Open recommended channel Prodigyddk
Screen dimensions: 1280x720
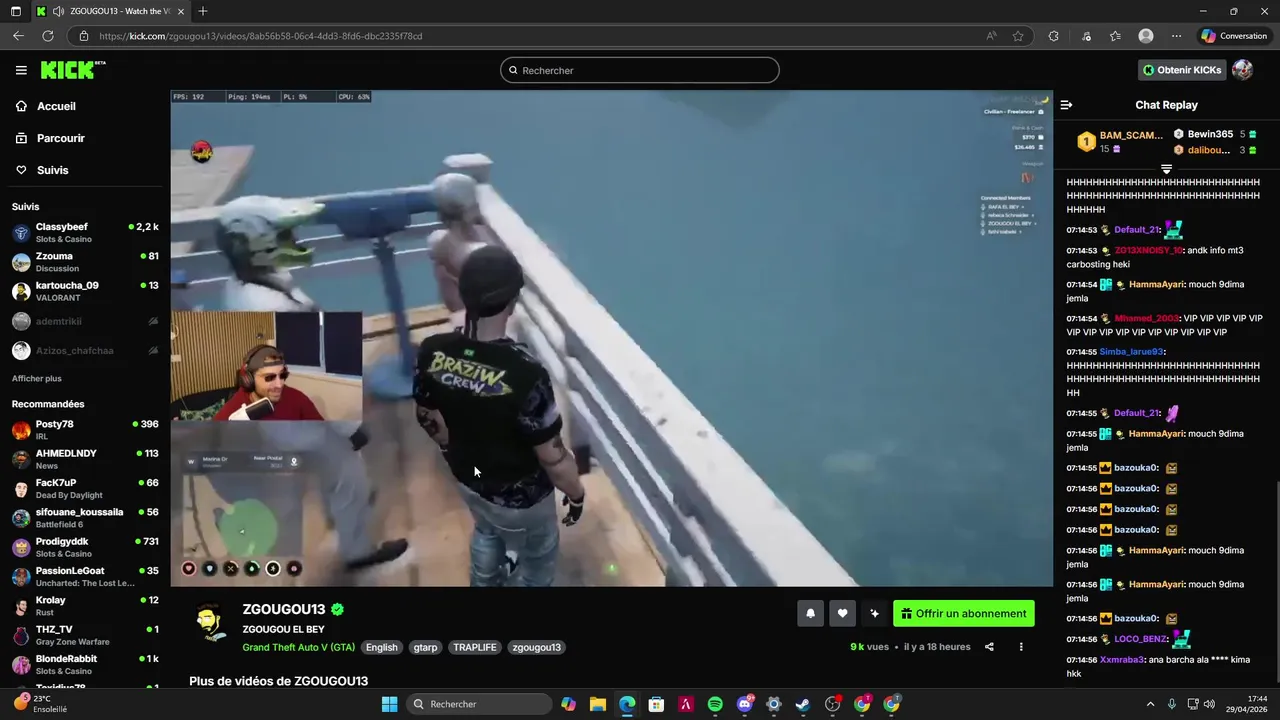85,547
